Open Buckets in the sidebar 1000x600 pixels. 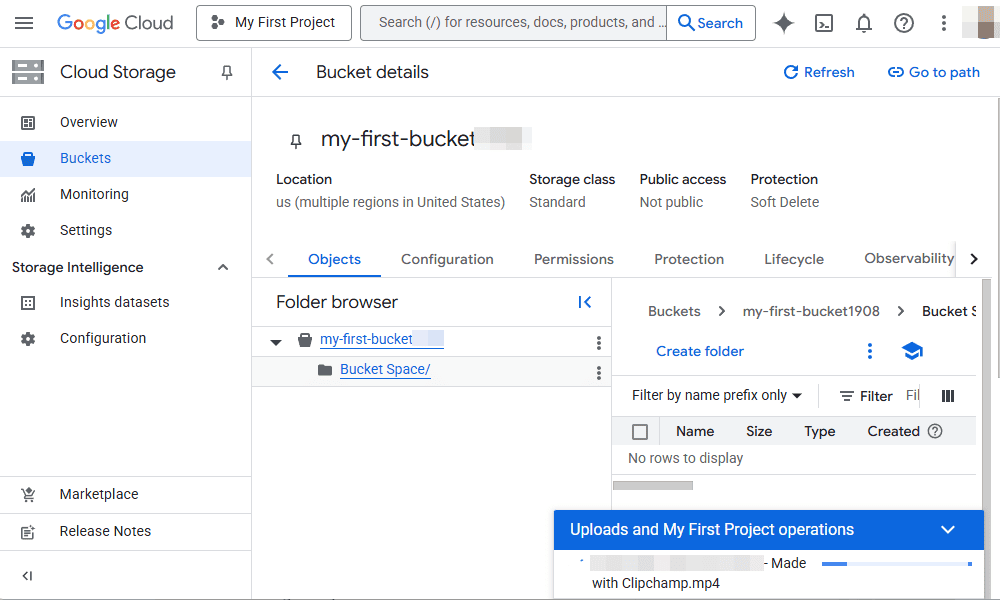coord(126,158)
